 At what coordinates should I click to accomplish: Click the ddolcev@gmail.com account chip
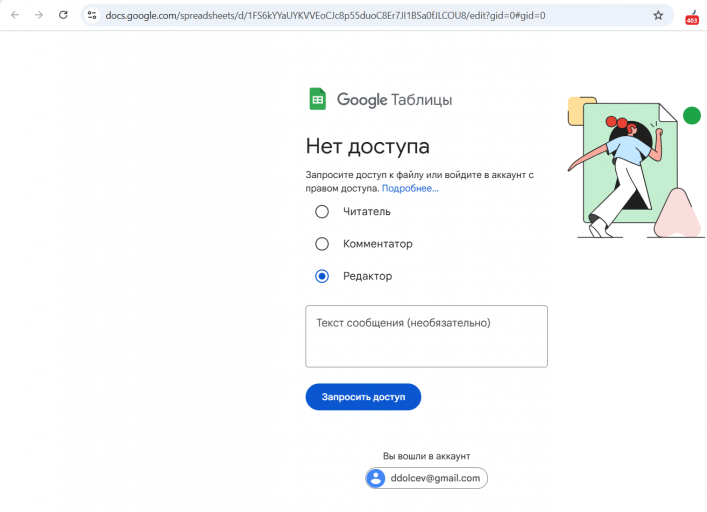426,478
